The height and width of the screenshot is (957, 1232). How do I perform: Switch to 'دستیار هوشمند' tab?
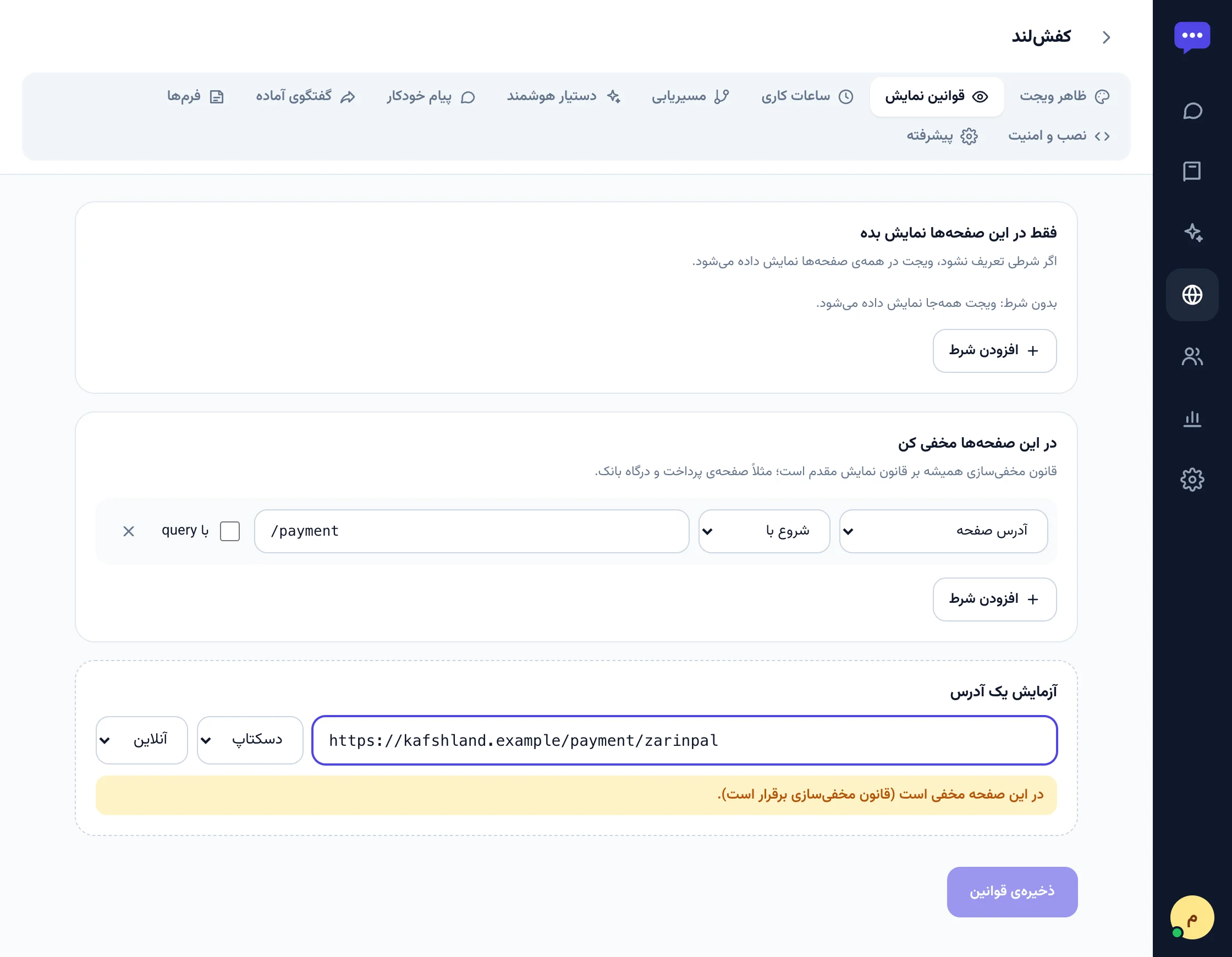564,96
